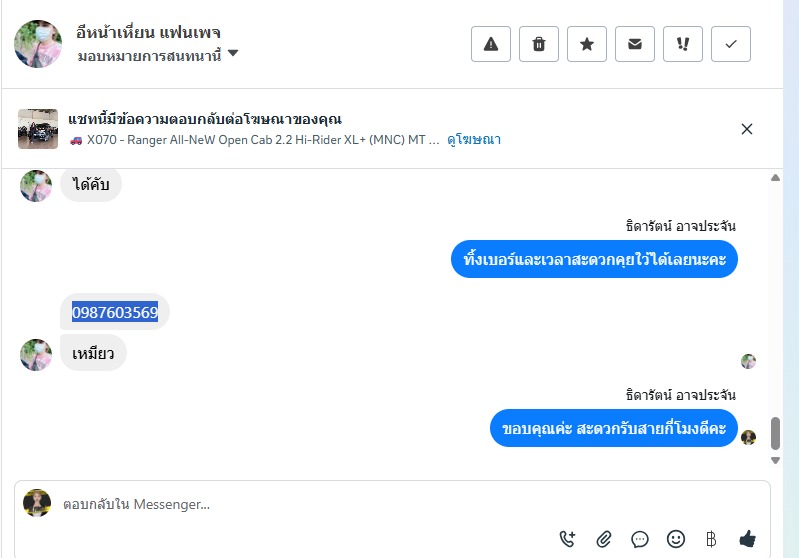Click the baht payment icon
Screen dimensions: 799x558
coord(711,539)
